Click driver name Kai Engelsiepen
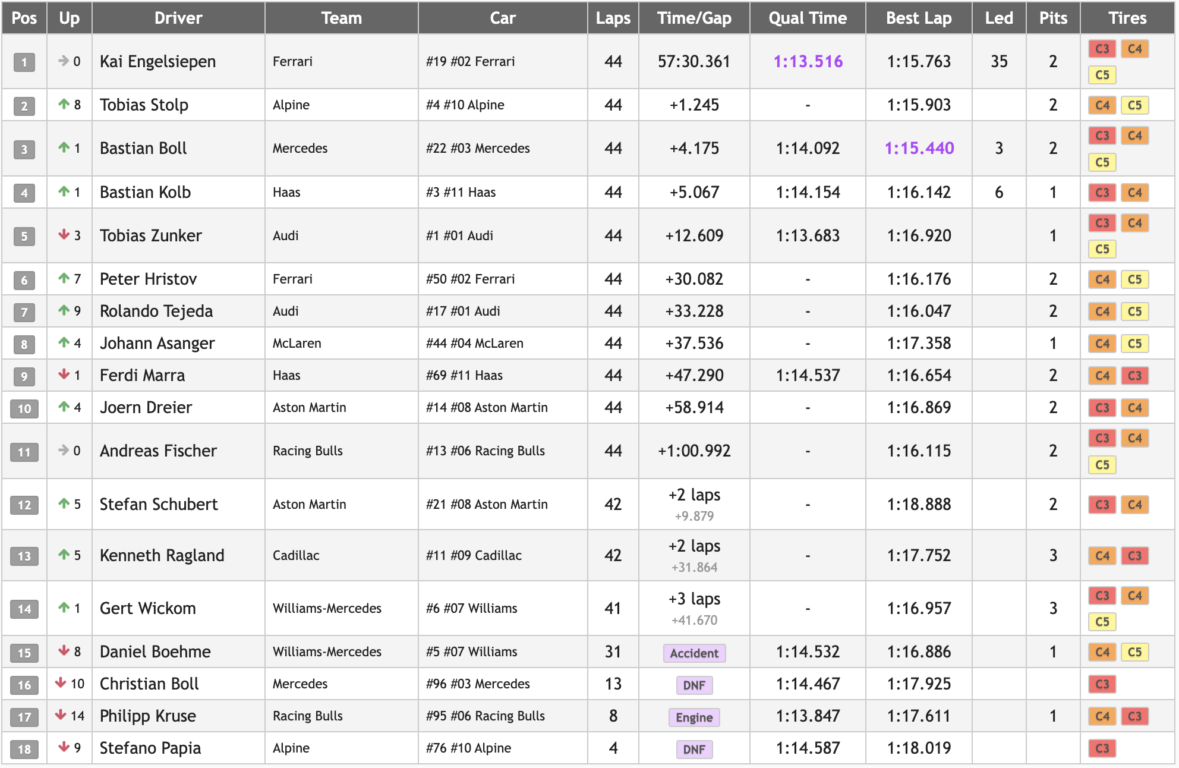This screenshot has width=1179, height=768. pyautogui.click(x=158, y=62)
